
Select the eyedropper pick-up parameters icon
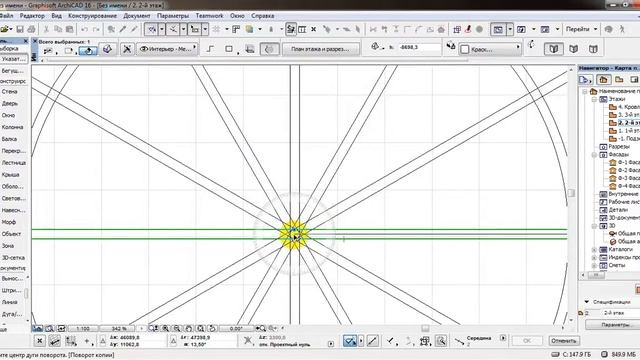(x=123, y=29)
